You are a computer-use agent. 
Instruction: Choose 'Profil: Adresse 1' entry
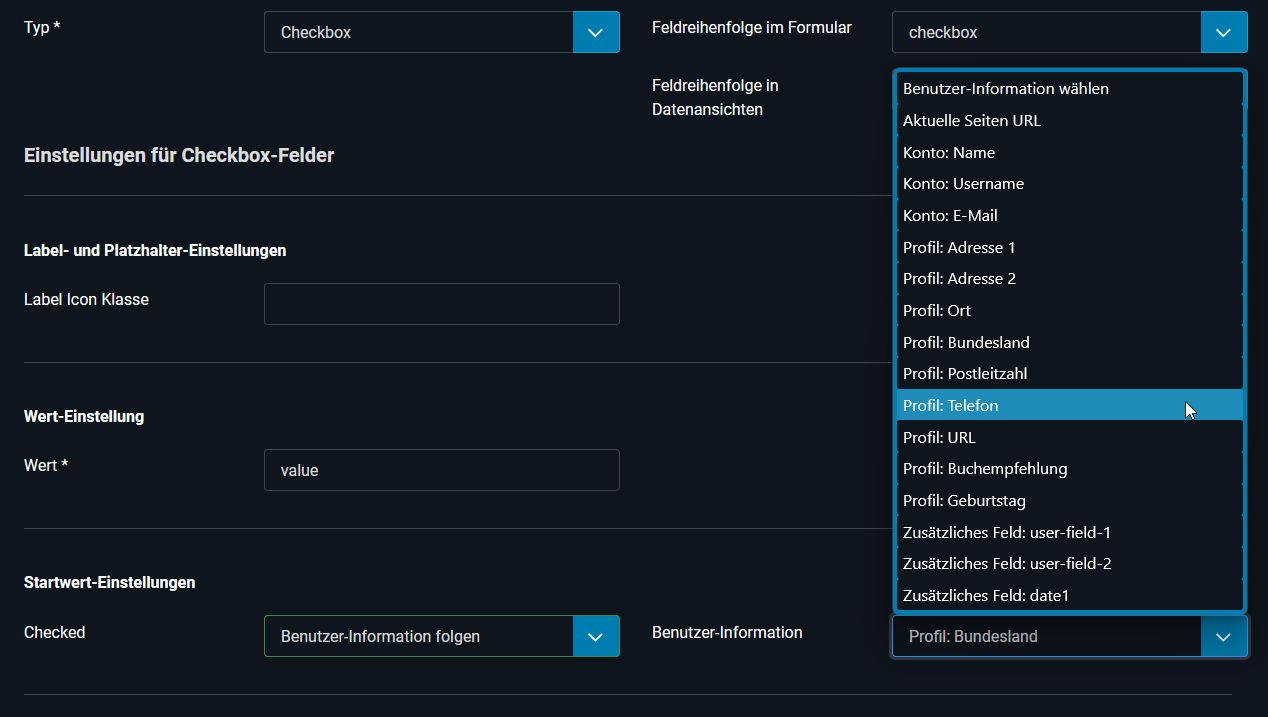point(1069,247)
